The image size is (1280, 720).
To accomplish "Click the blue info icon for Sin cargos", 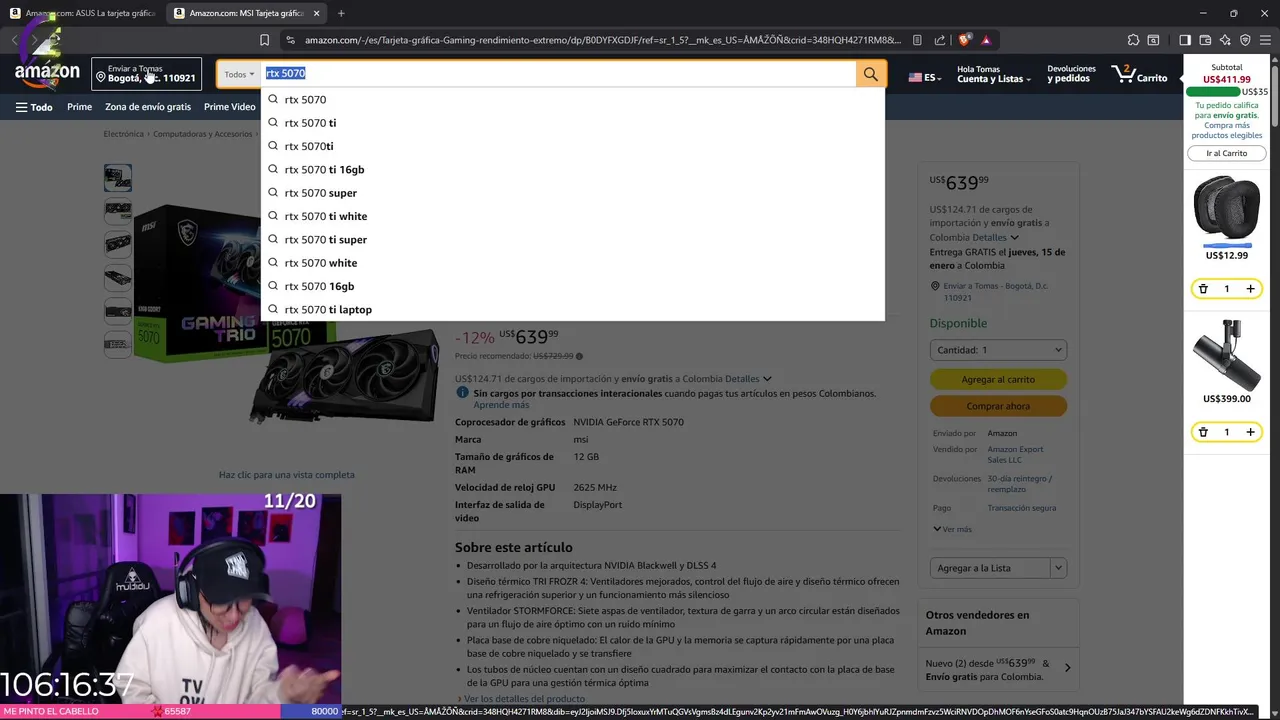I will [462, 393].
